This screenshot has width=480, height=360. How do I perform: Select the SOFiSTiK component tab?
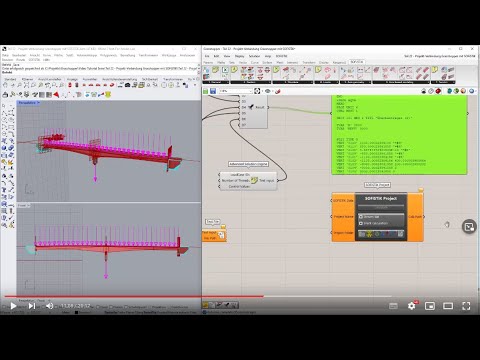tap(357, 62)
